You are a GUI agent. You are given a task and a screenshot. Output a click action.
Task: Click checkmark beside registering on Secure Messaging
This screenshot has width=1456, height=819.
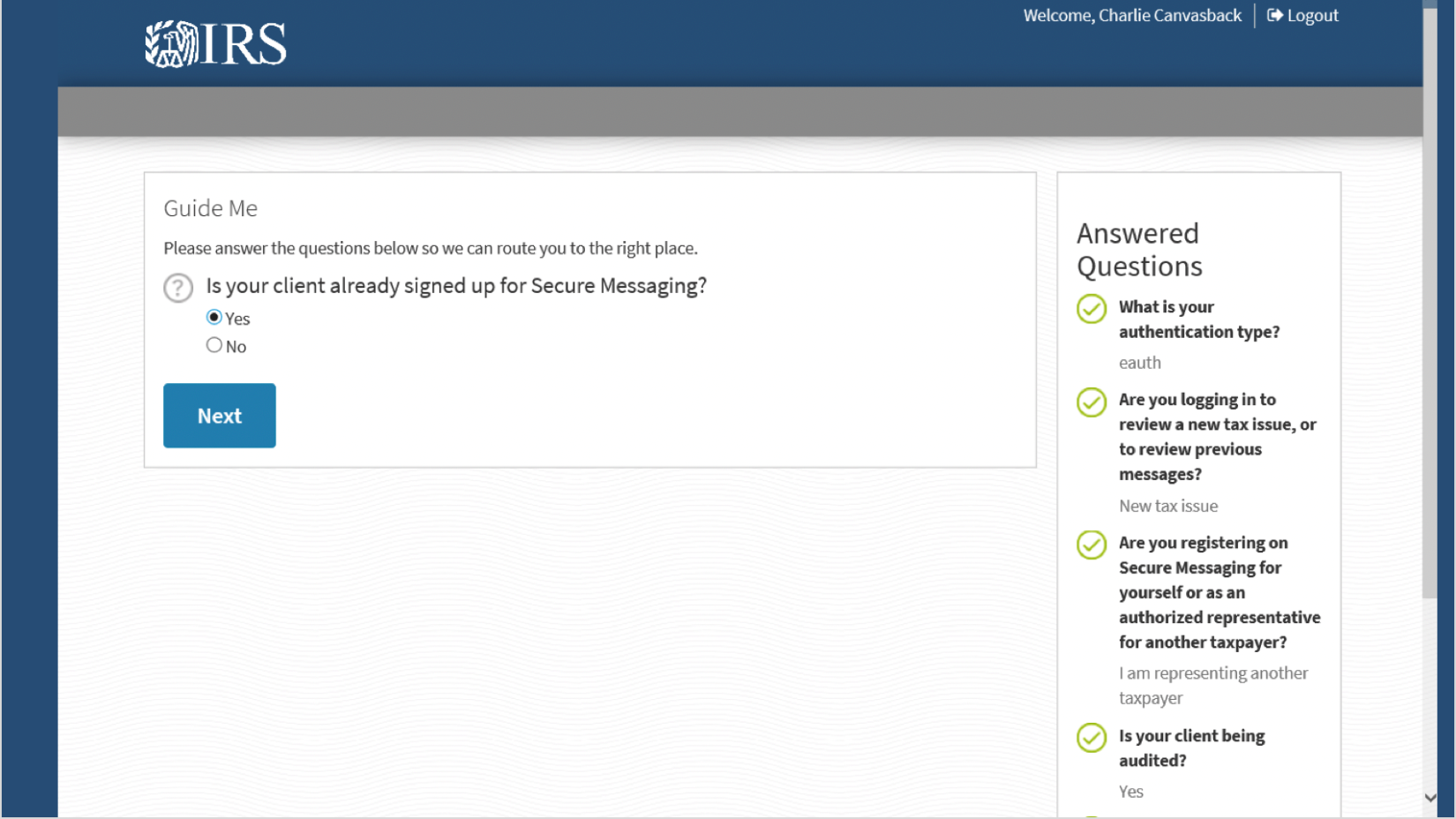[1092, 545]
